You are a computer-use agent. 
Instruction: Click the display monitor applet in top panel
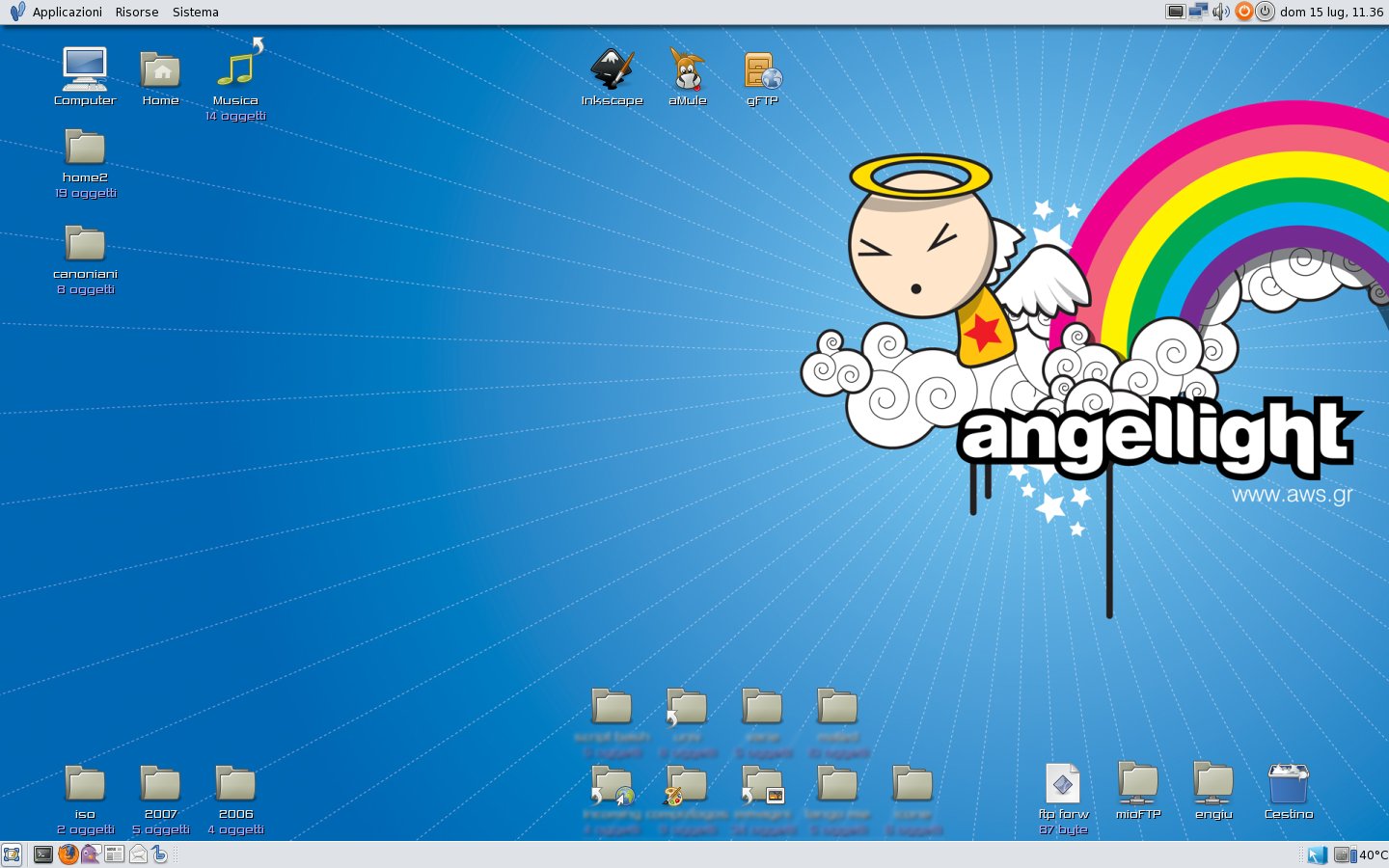(x=1175, y=12)
